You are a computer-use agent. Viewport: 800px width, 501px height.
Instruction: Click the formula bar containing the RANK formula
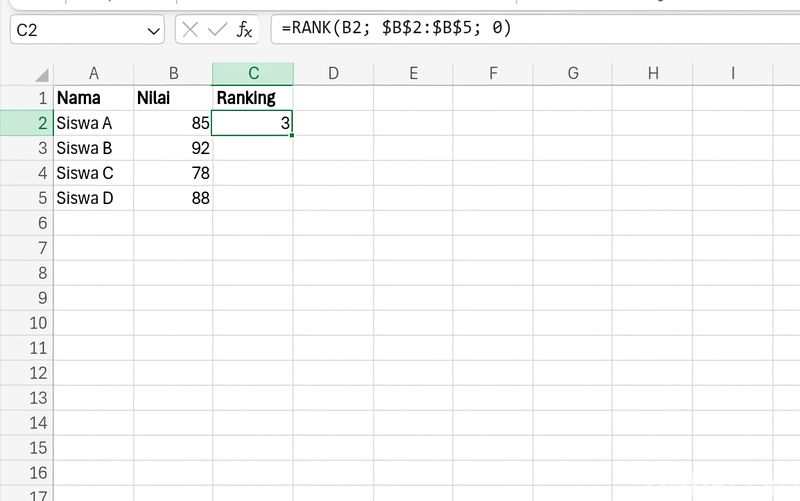click(x=535, y=29)
